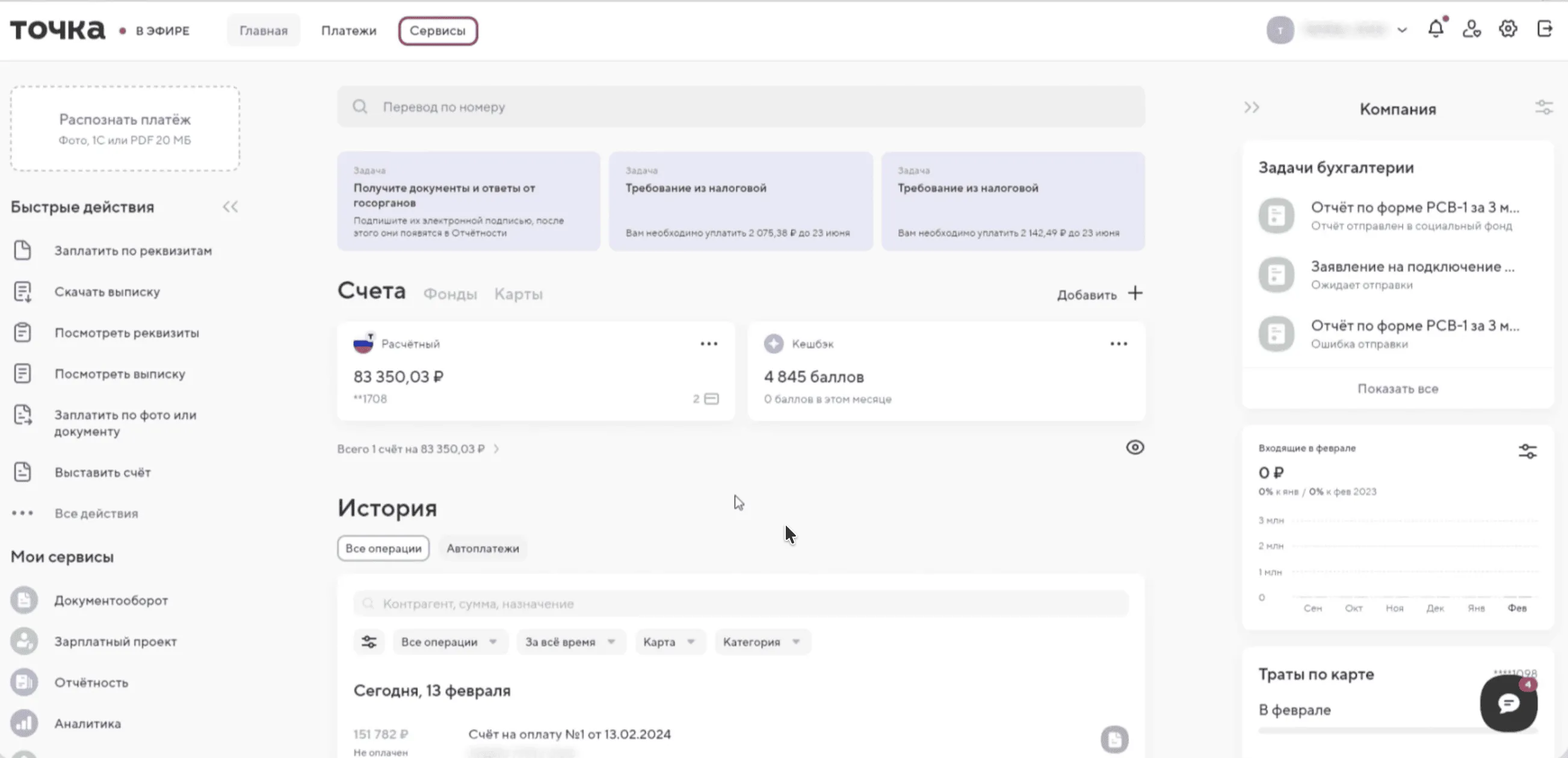Click Показать все in accounting tasks

[1398, 389]
